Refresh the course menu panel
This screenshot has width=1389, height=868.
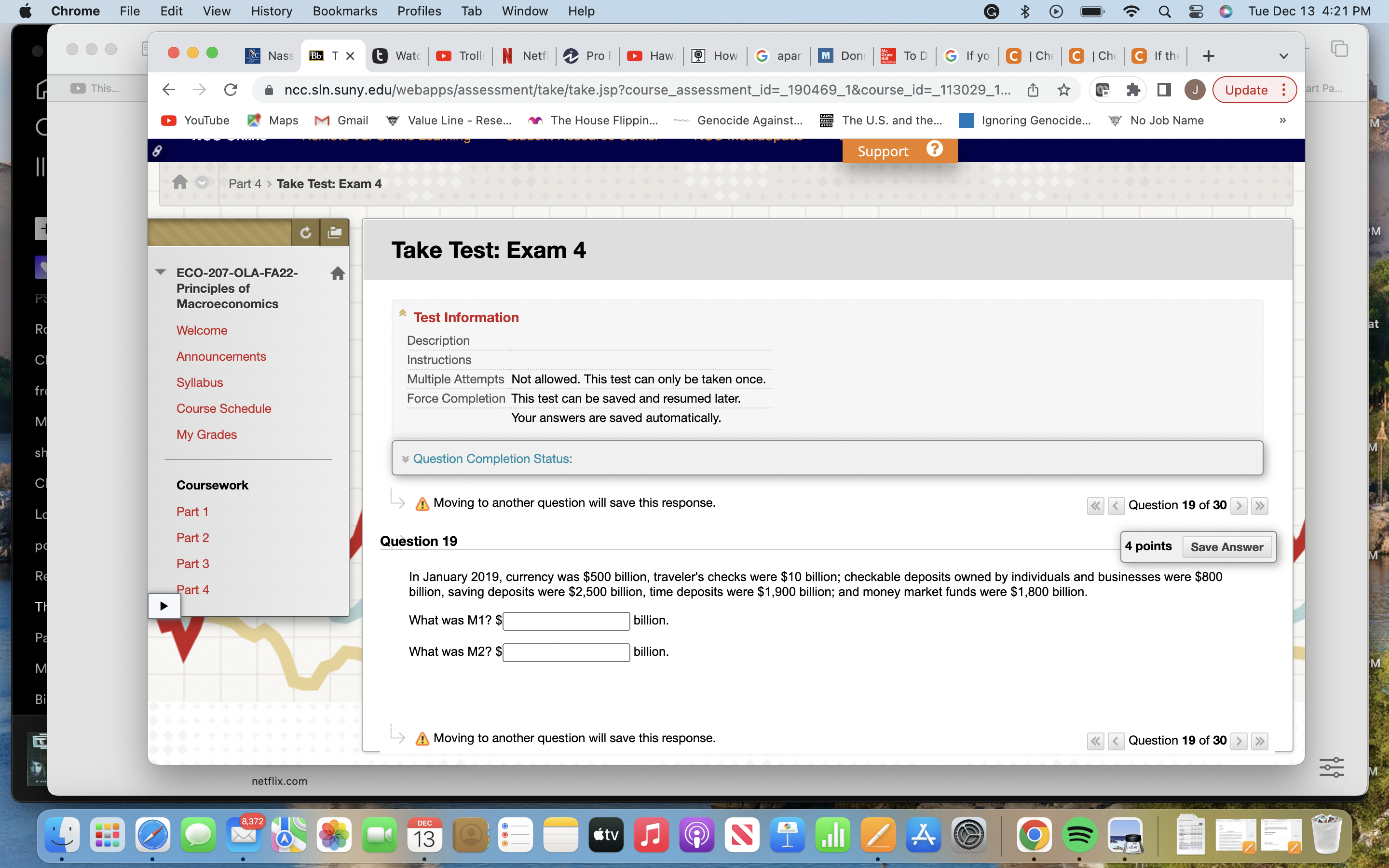point(305,232)
